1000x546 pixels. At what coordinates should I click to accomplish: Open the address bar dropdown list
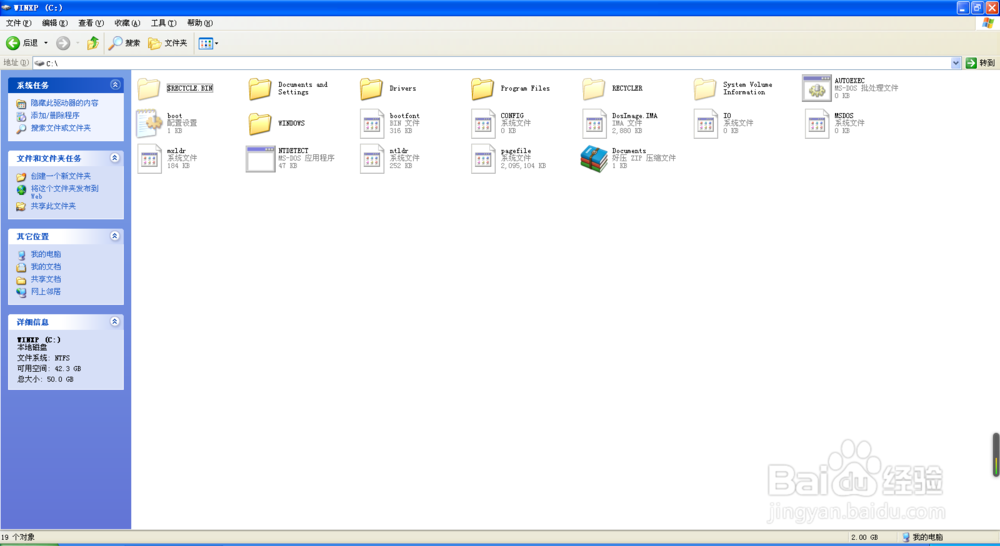955,63
